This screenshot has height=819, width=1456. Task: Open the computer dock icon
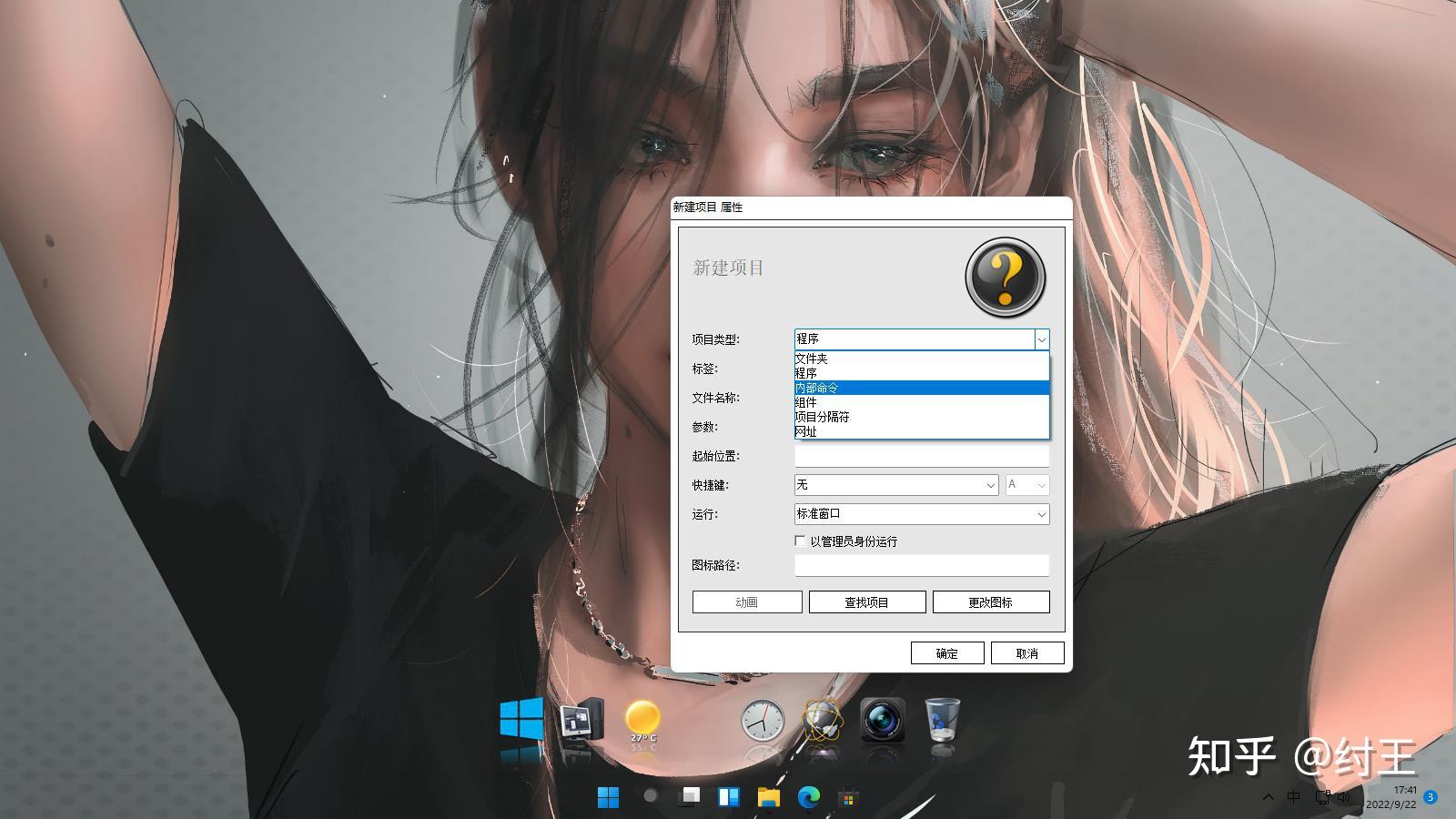pyautogui.click(x=581, y=720)
